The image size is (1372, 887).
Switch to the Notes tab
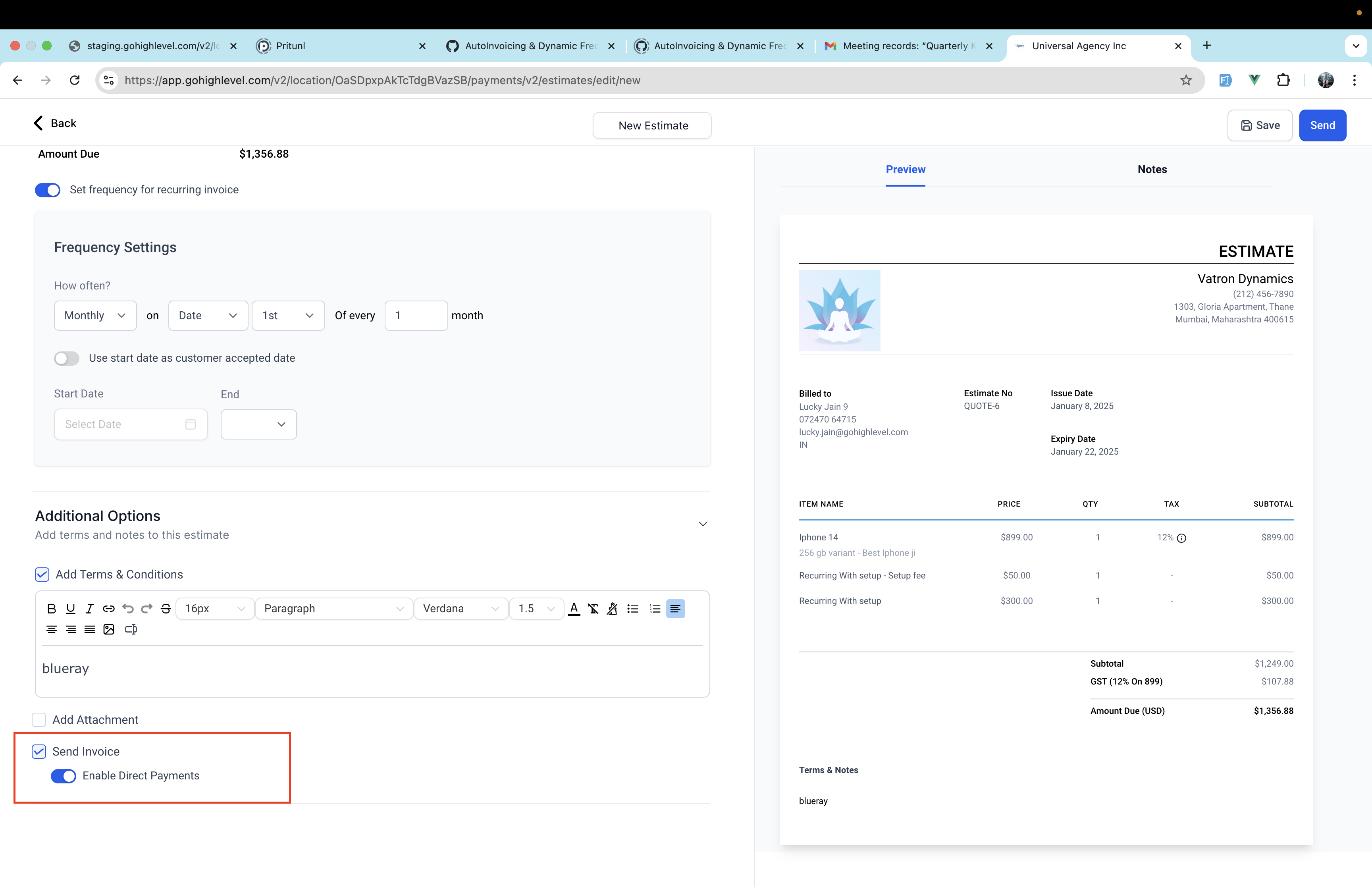tap(1152, 169)
